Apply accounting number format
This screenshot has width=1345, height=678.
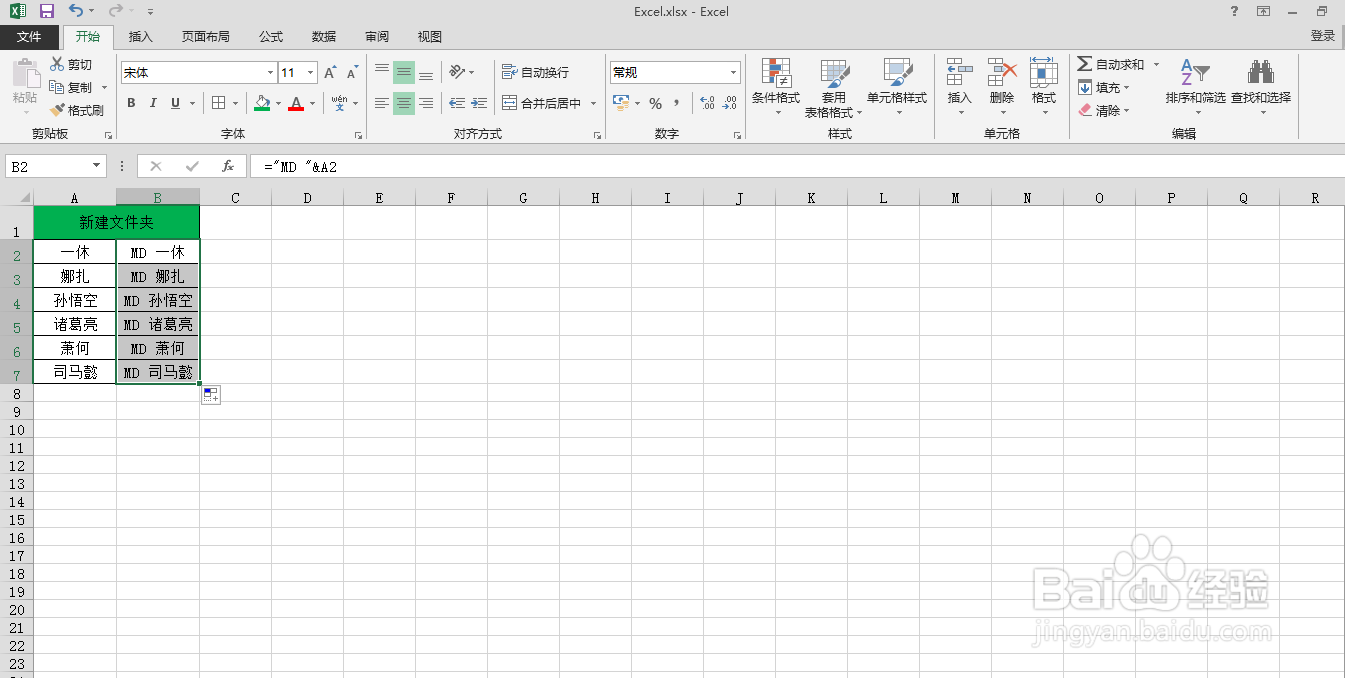click(620, 103)
